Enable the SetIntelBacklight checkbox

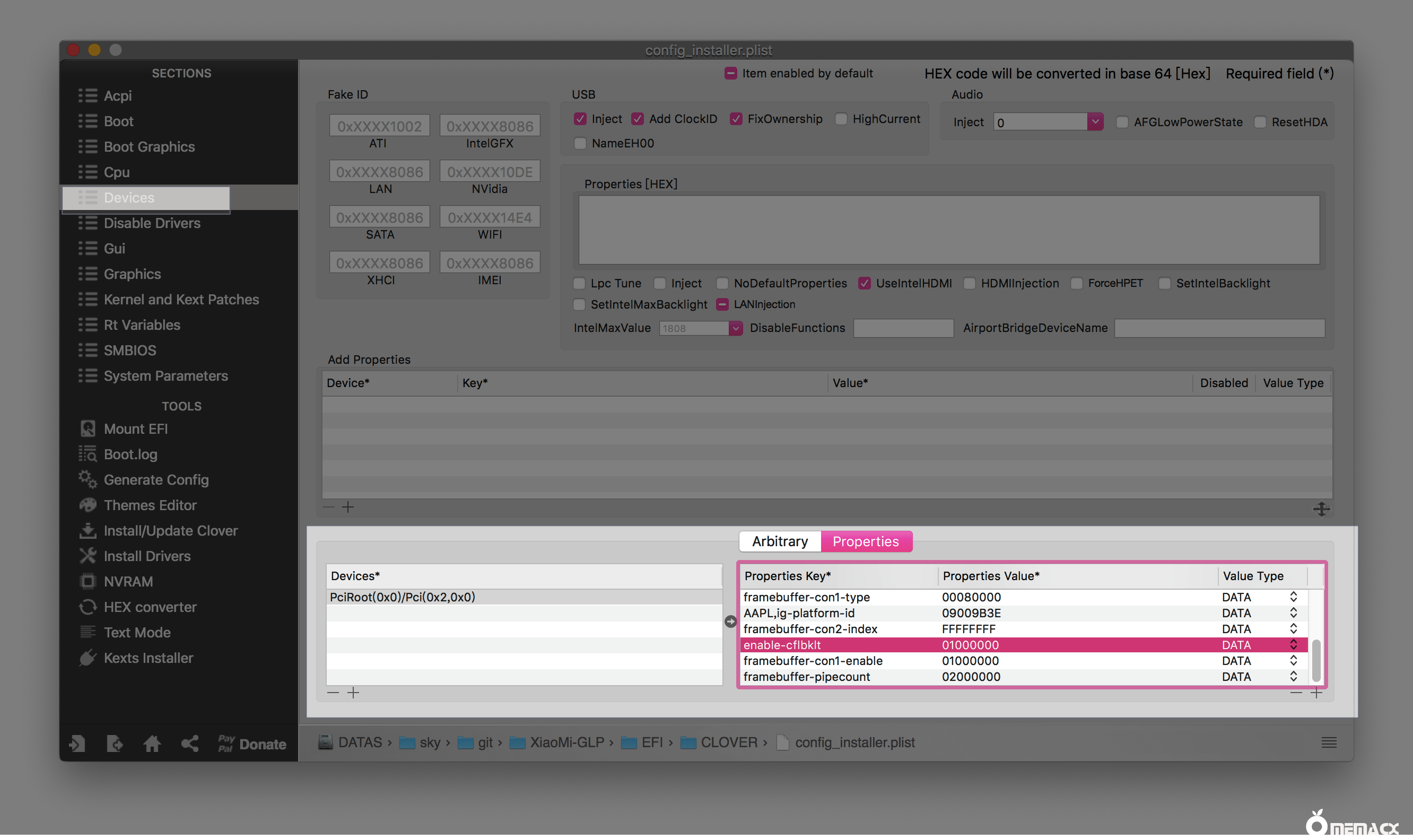1164,283
